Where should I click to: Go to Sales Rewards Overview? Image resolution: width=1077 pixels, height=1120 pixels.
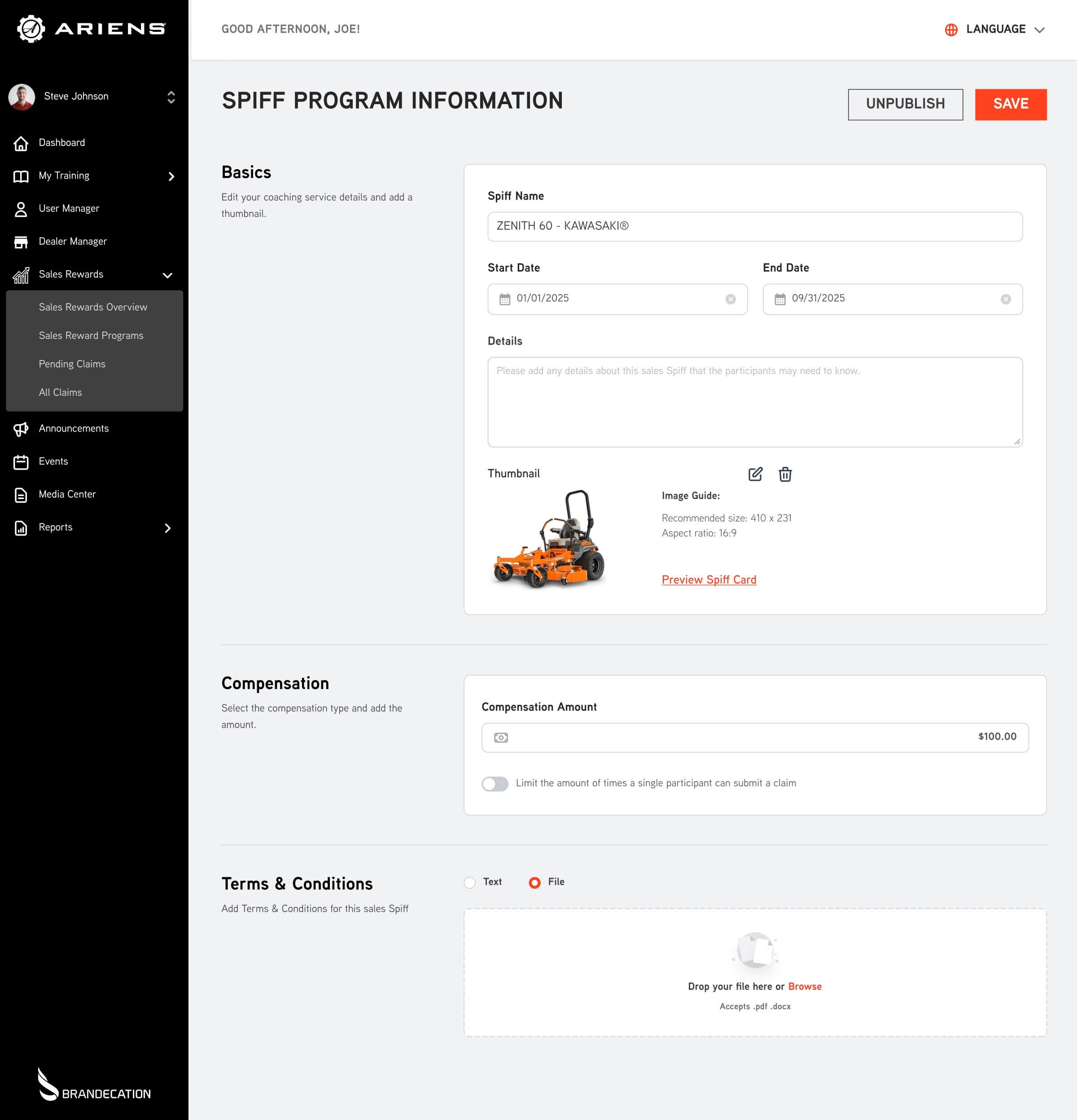pyautogui.click(x=93, y=307)
